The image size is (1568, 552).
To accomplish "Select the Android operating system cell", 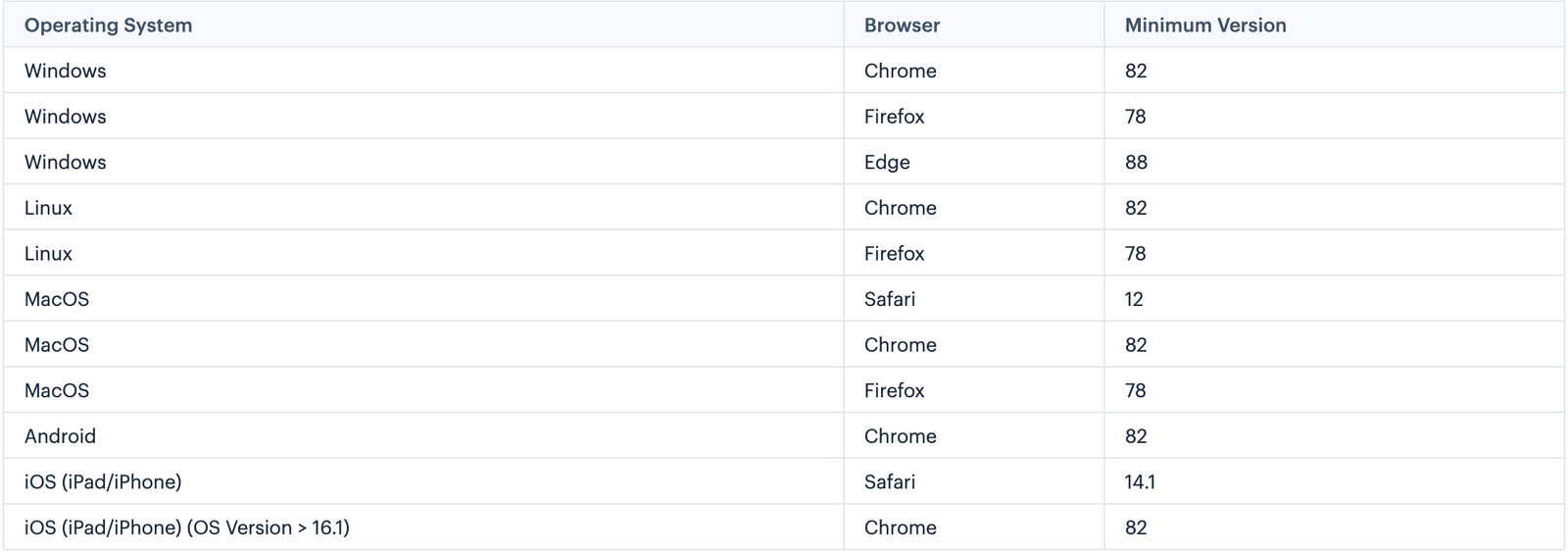I will 60,436.
